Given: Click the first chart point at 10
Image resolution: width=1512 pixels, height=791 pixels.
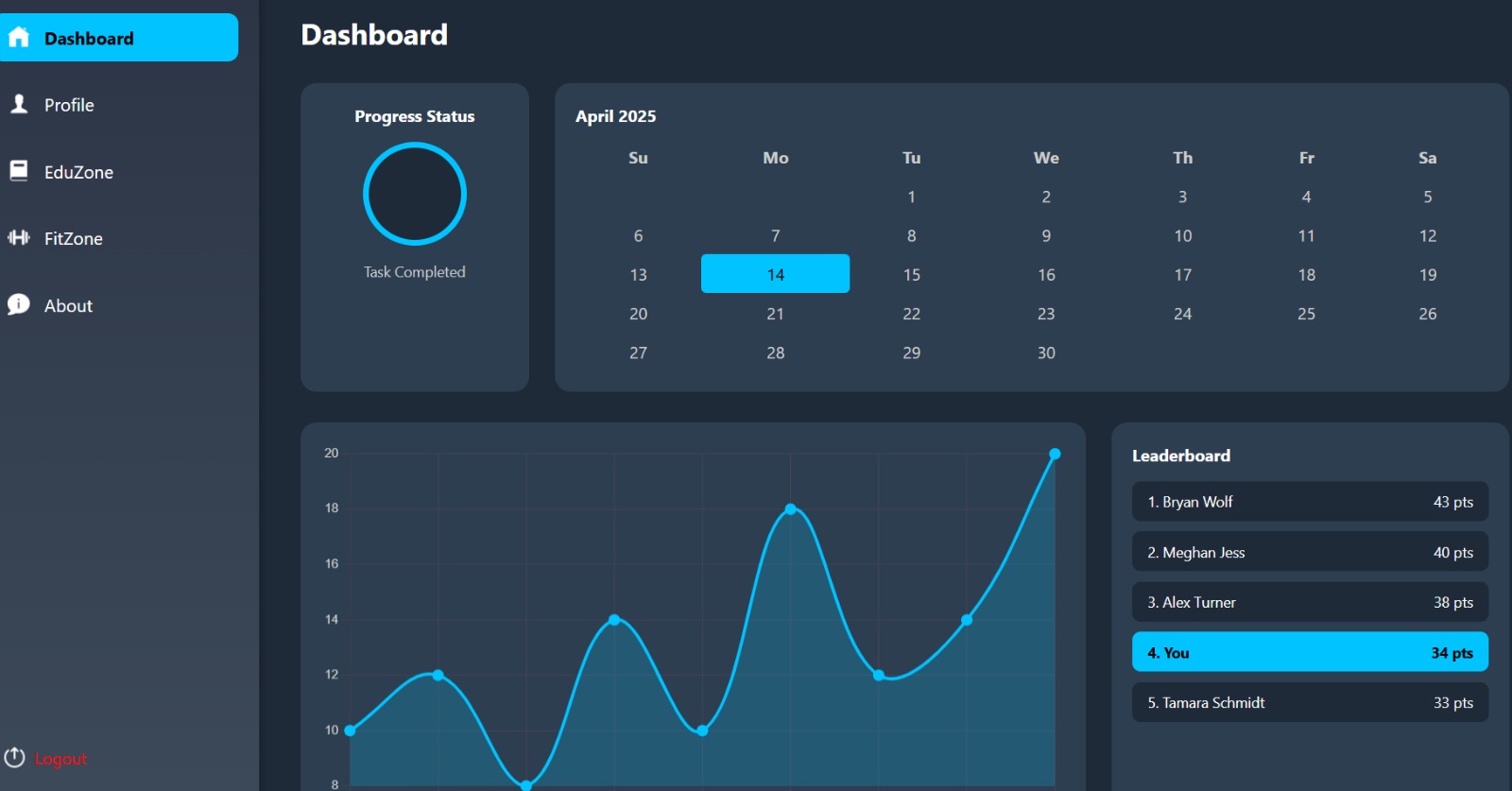Looking at the screenshot, I should 350,730.
